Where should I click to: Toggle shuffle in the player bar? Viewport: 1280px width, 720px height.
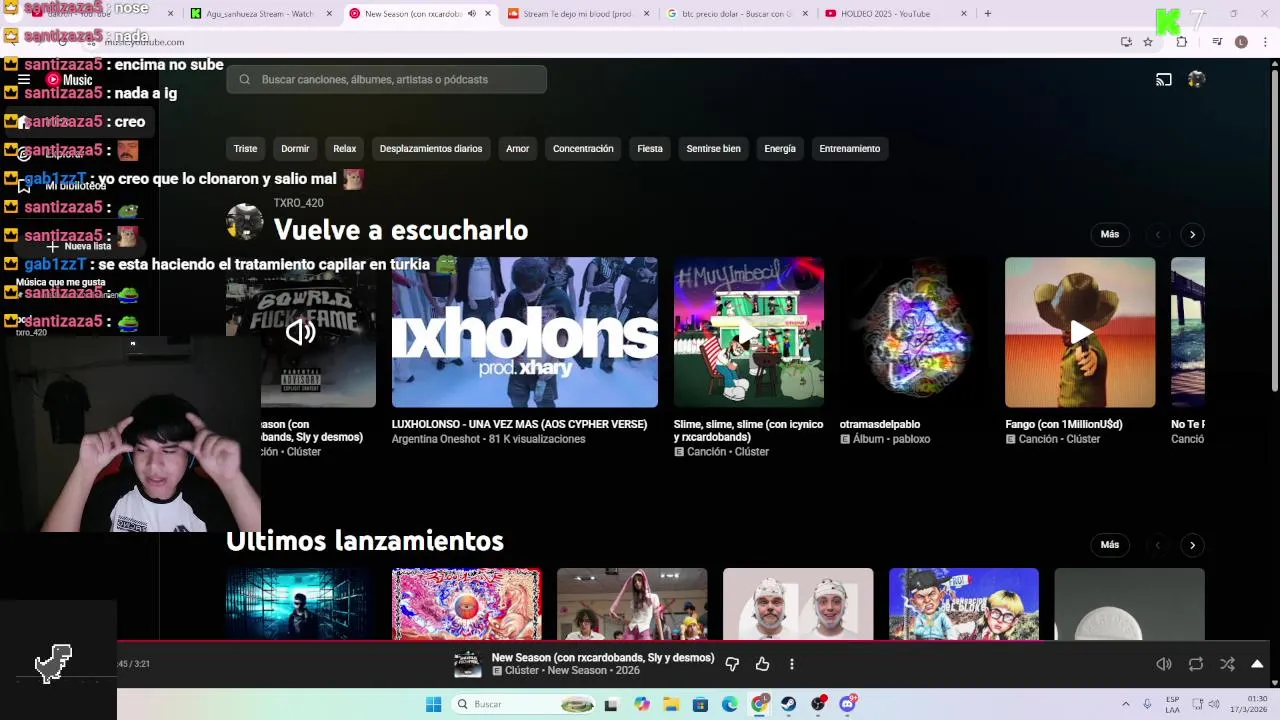1227,664
